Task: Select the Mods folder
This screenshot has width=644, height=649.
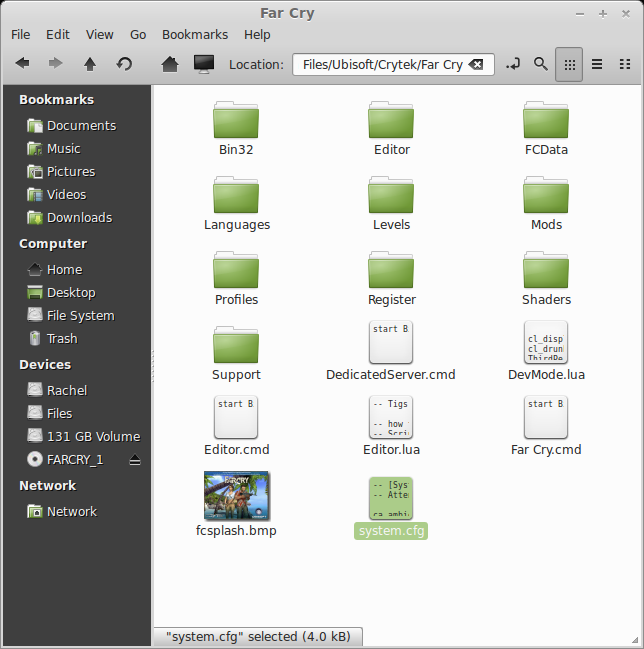Action: tap(546, 203)
